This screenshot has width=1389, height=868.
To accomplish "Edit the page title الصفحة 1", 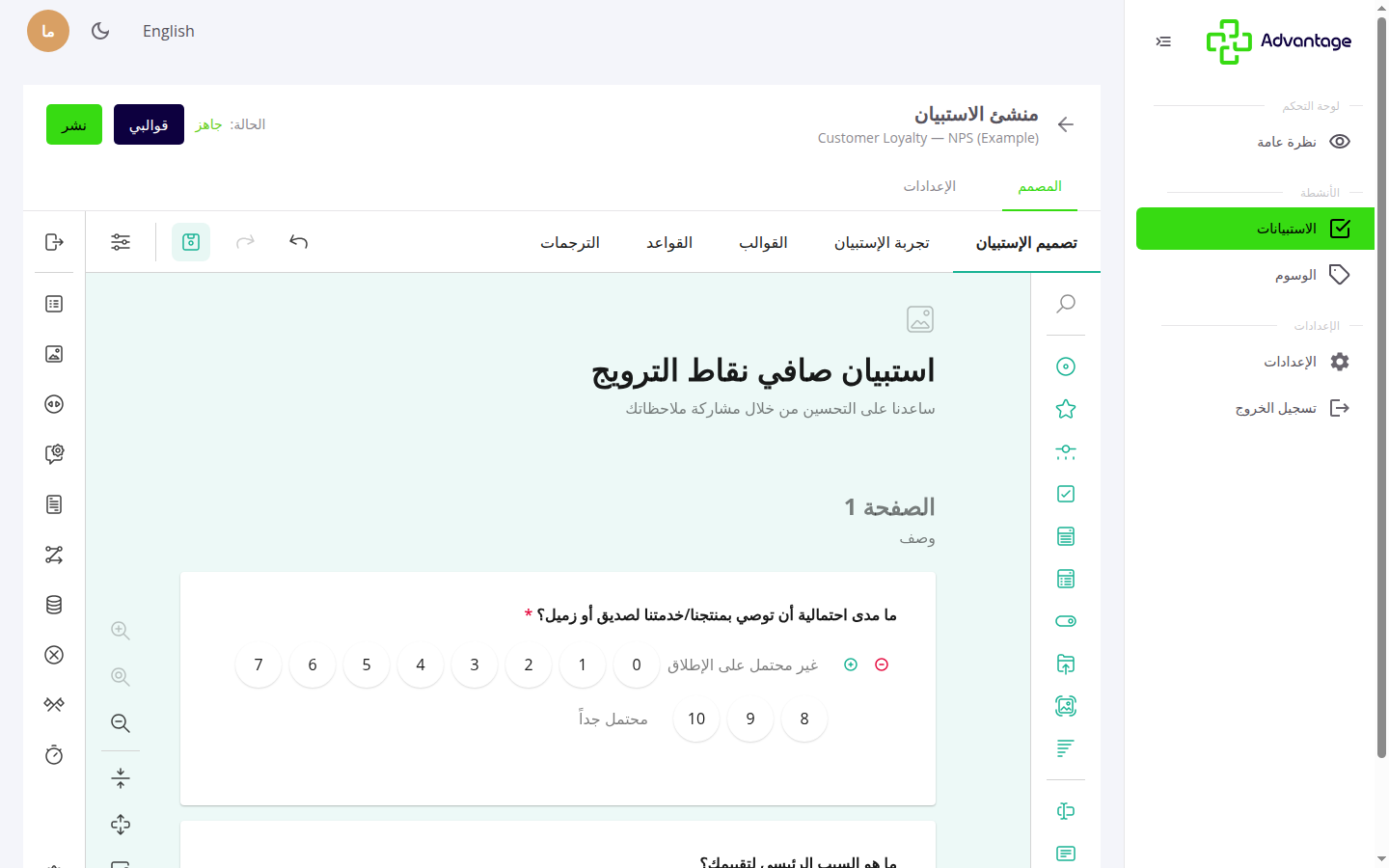I will coord(889,507).
